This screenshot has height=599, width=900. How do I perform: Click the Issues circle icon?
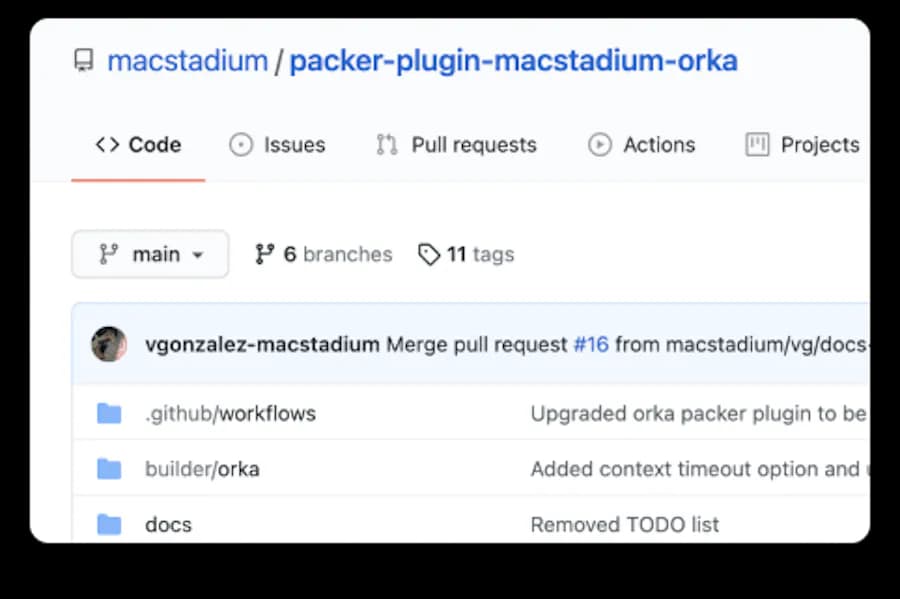point(241,145)
